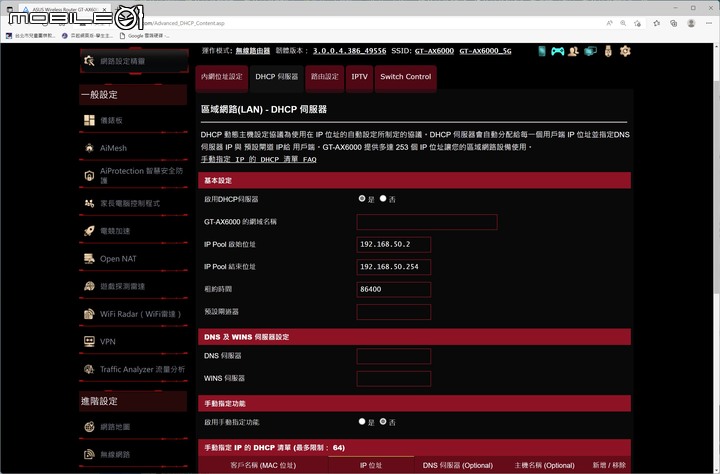720x474 pixels.
Task: Switch to the IPTV tab
Action: (360, 78)
